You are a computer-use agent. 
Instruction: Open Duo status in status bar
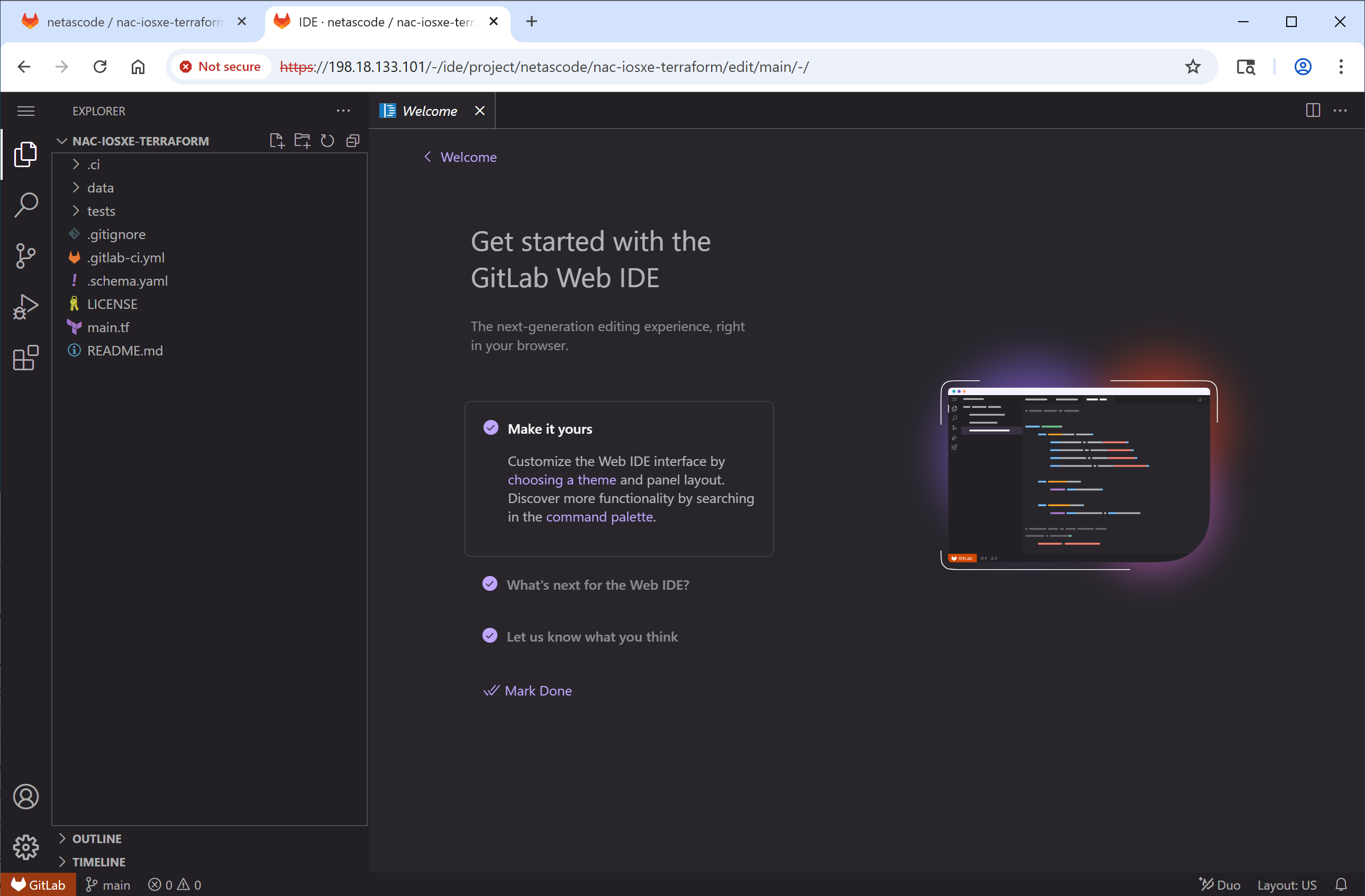(x=1220, y=884)
